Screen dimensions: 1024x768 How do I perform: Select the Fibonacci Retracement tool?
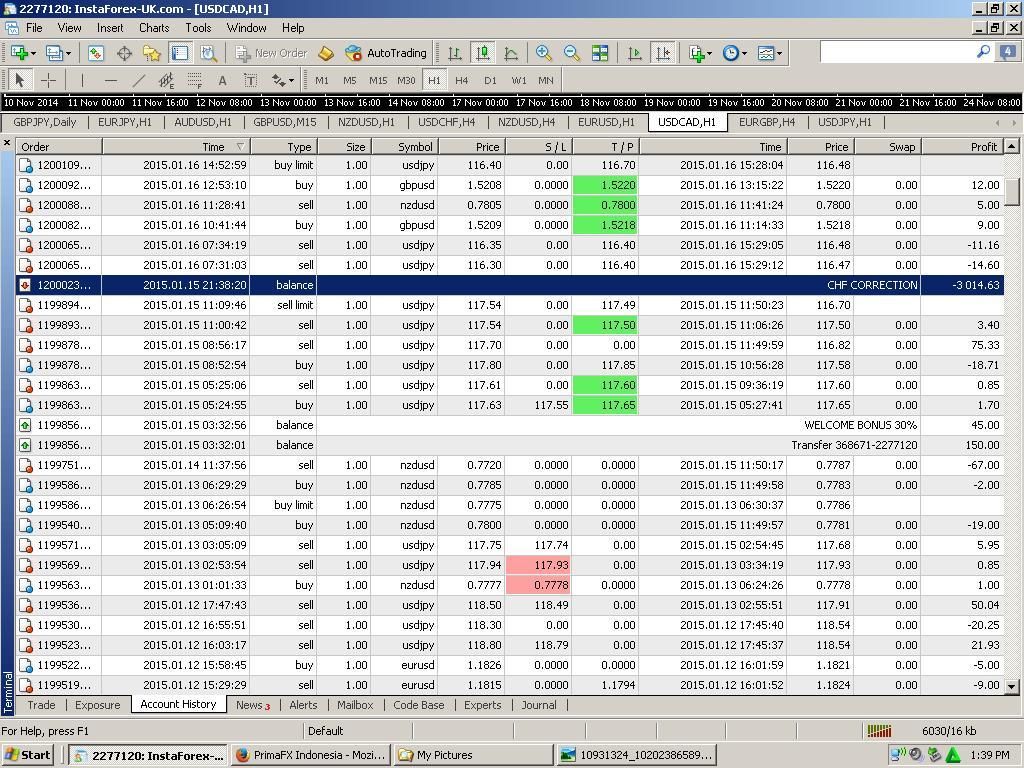click(x=195, y=80)
